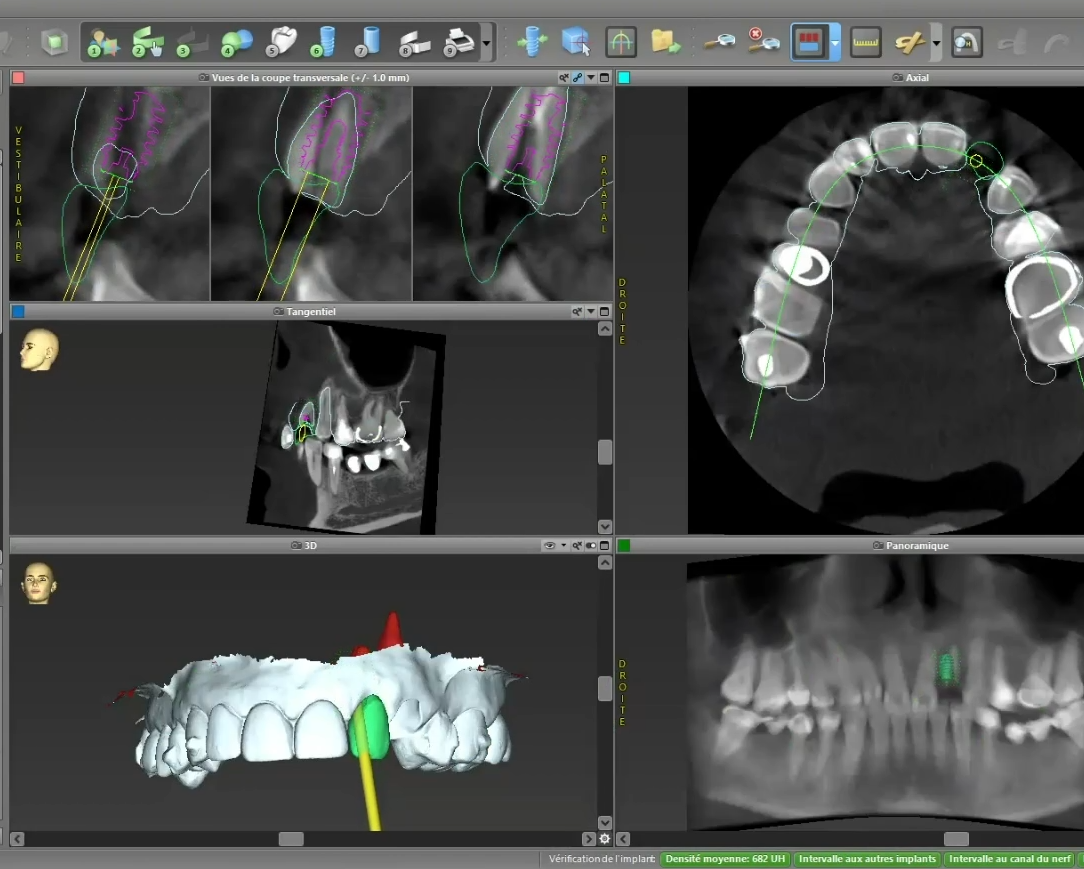Click the Tangentiel panel vertical scrollbar handle
The image size is (1084, 869).
click(x=605, y=452)
